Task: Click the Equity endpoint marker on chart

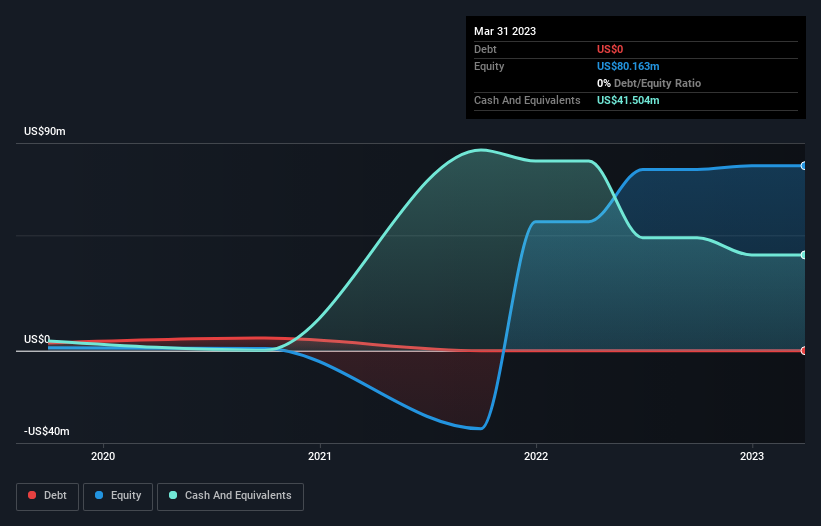Action: coord(803,166)
